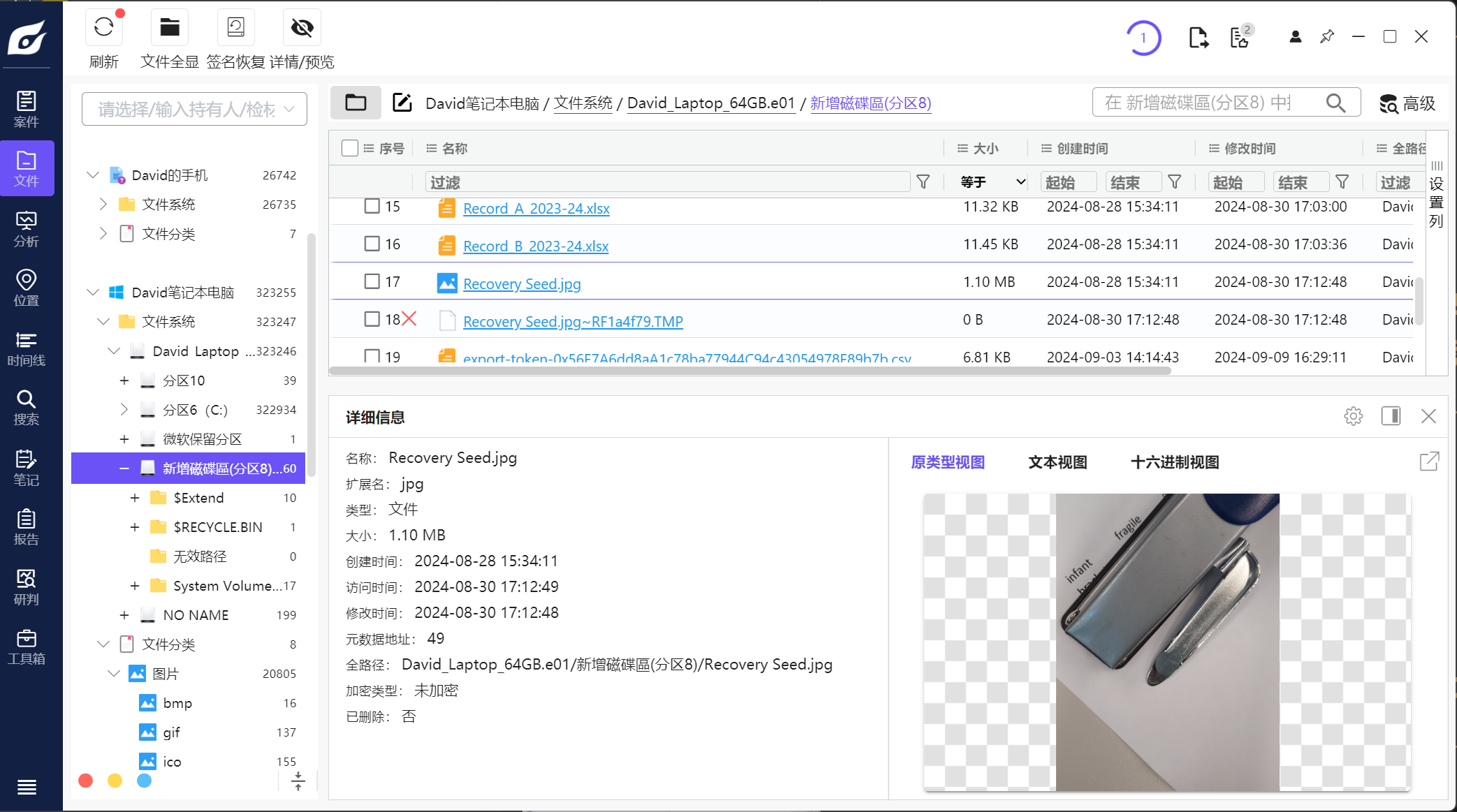
Task: Open the 时间线 timeline sidebar icon
Action: (x=26, y=348)
